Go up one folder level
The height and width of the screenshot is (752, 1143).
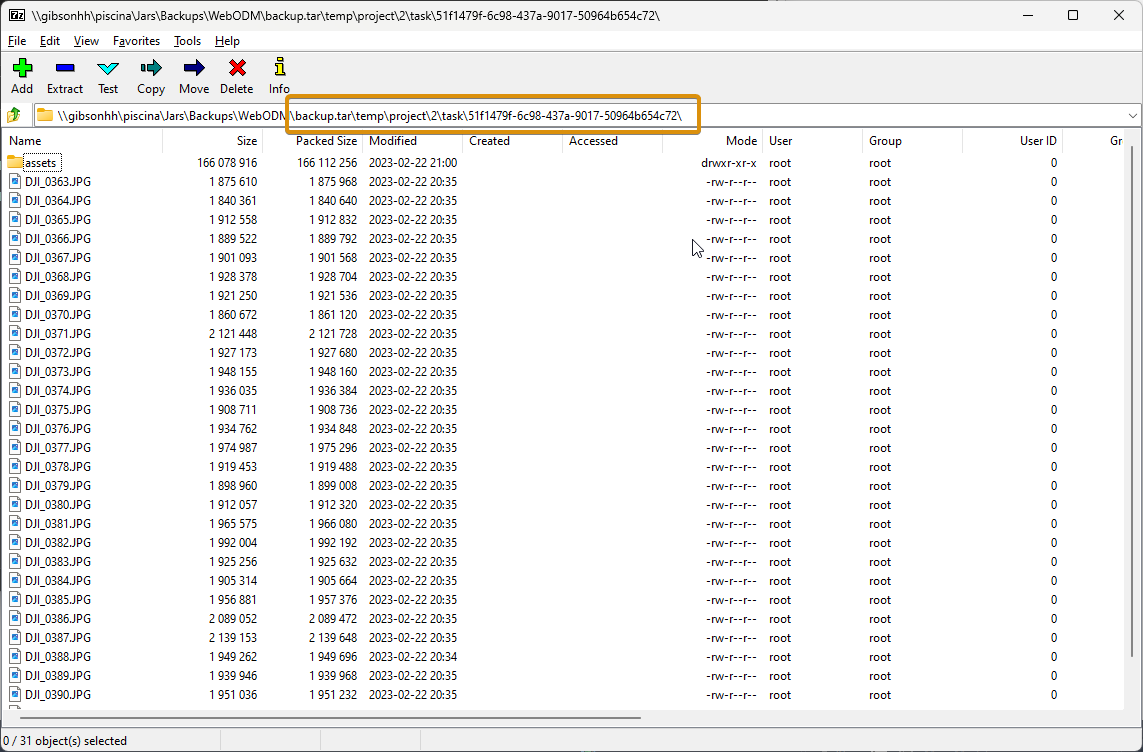pos(13,114)
